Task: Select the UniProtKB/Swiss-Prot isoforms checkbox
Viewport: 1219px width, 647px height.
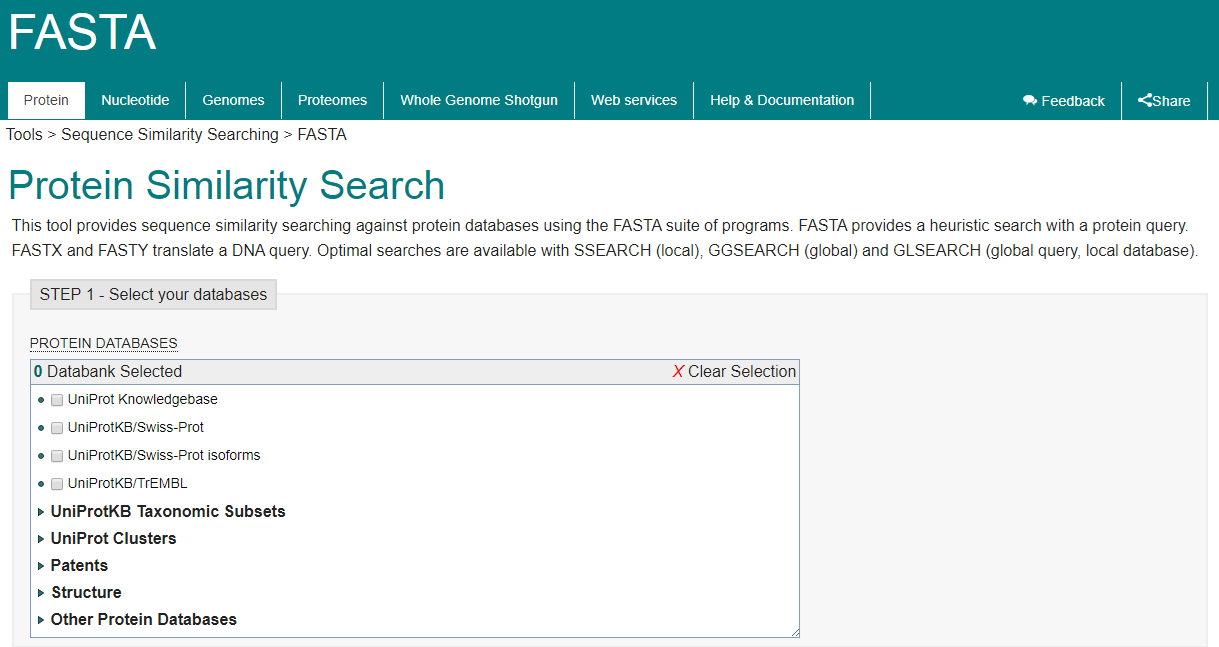Action: tap(57, 456)
